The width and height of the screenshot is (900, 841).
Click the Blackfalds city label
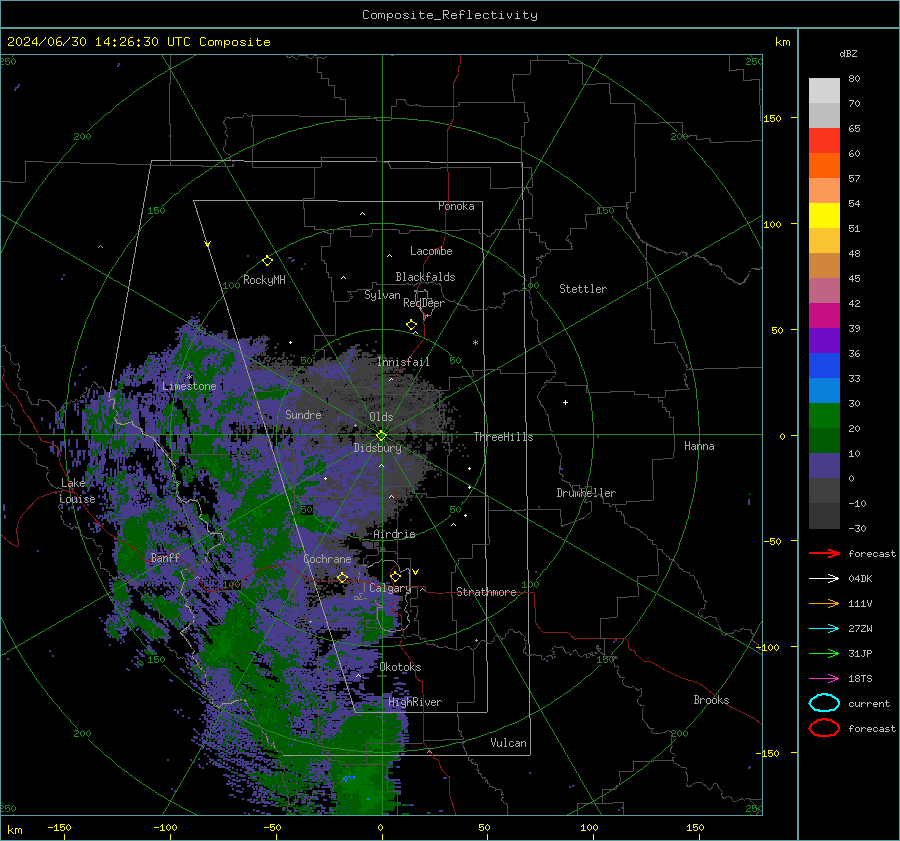425,277
